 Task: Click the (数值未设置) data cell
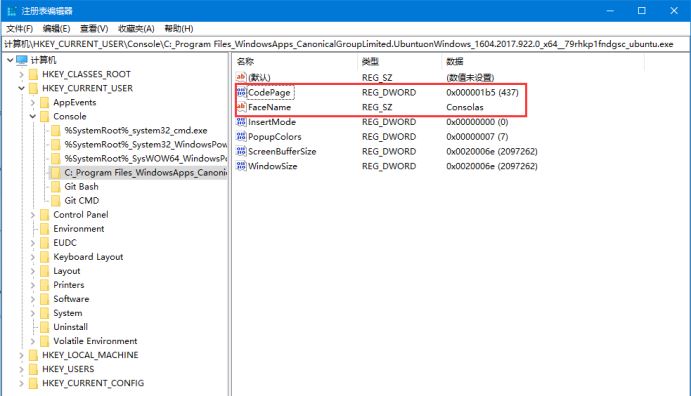click(470, 78)
